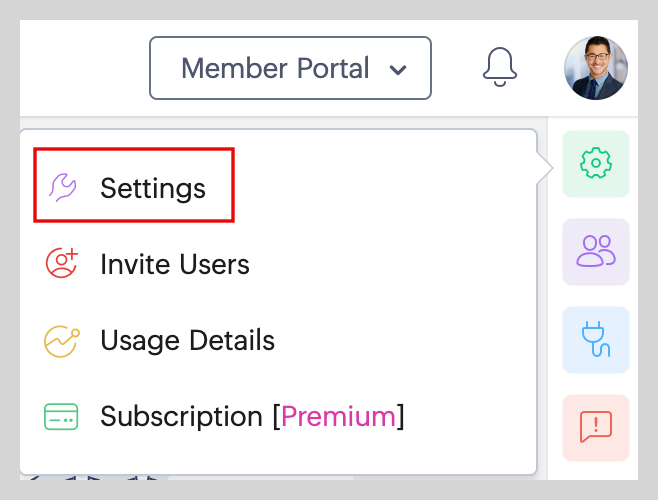Image resolution: width=658 pixels, height=500 pixels.
Task: Click the chevron next to Member Portal
Action: point(398,70)
